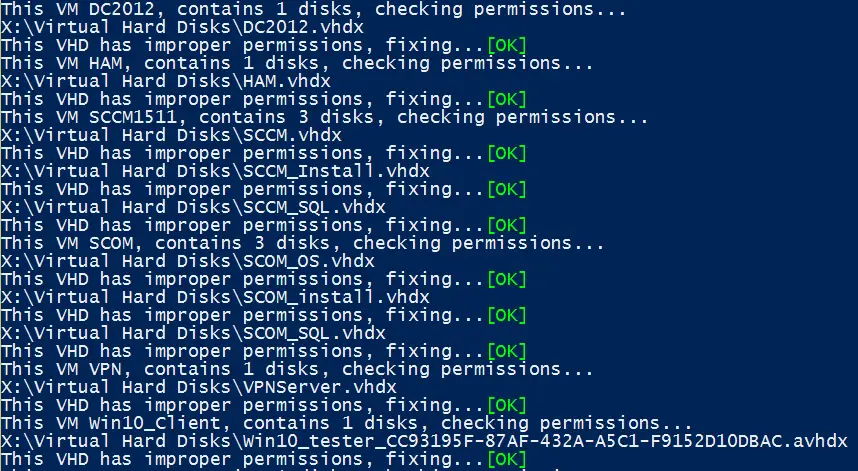Select the HAM.vhdx disk path text

[166, 81]
